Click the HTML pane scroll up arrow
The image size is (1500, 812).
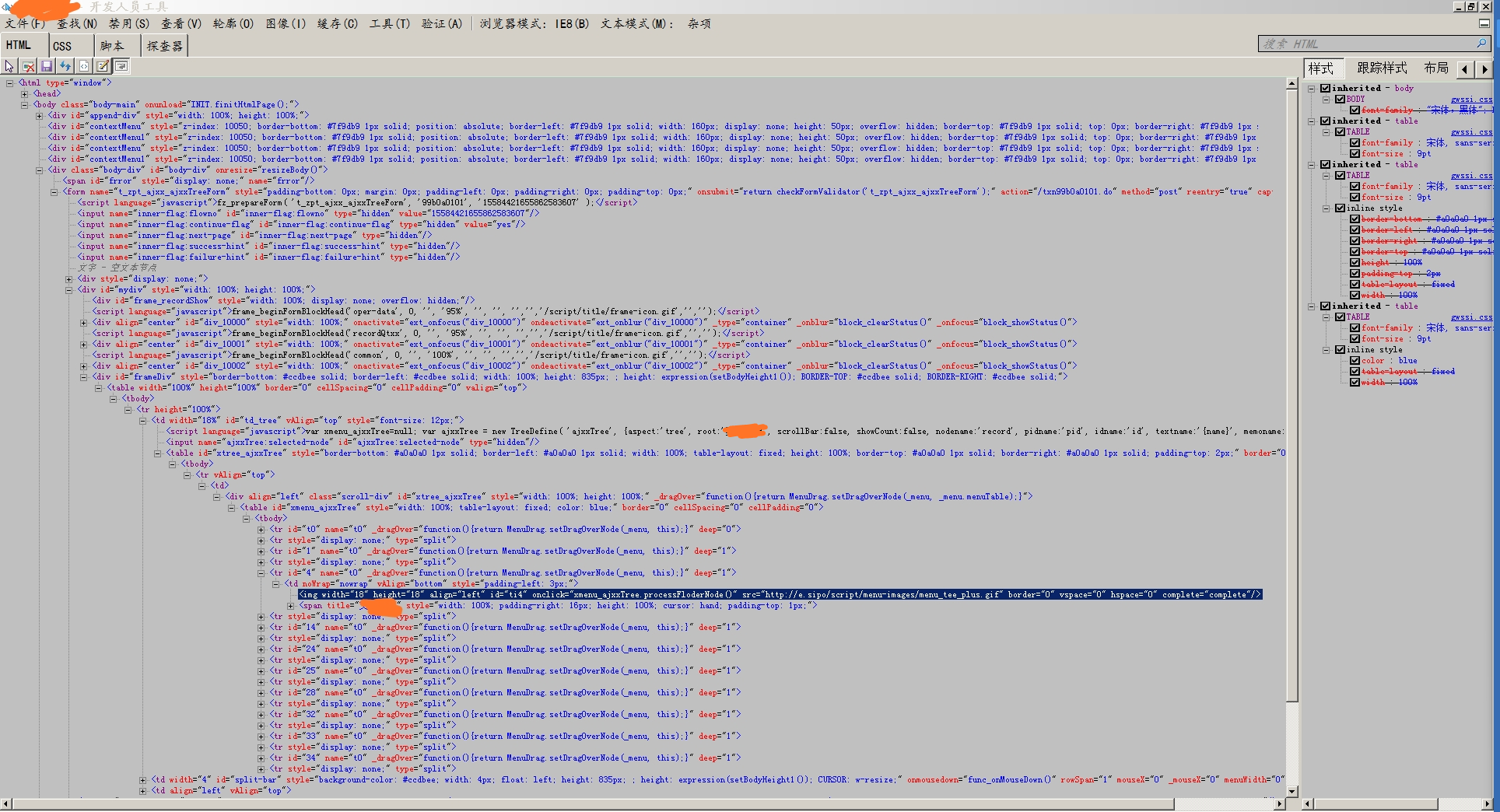click(x=1291, y=83)
